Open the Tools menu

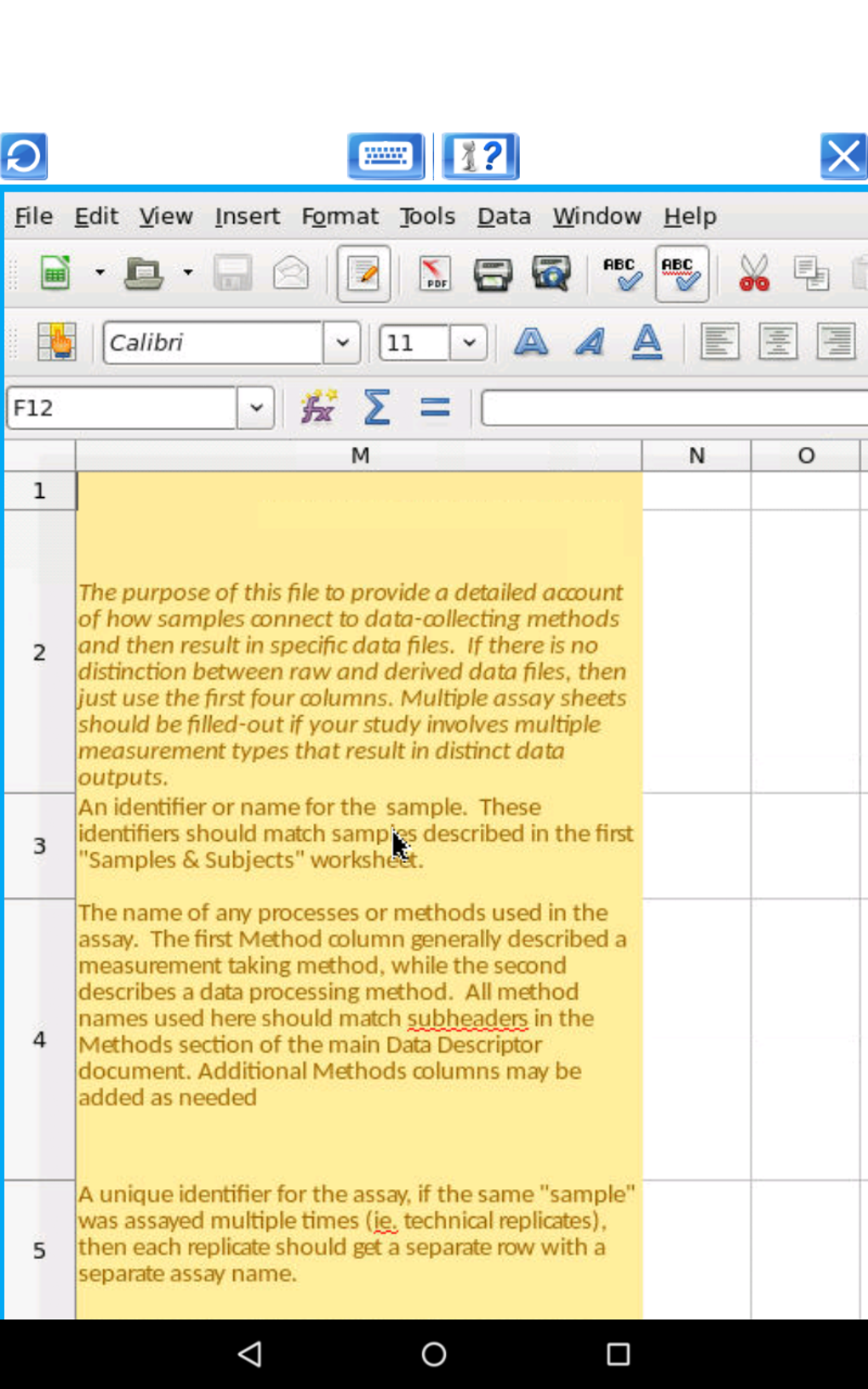coord(427,216)
